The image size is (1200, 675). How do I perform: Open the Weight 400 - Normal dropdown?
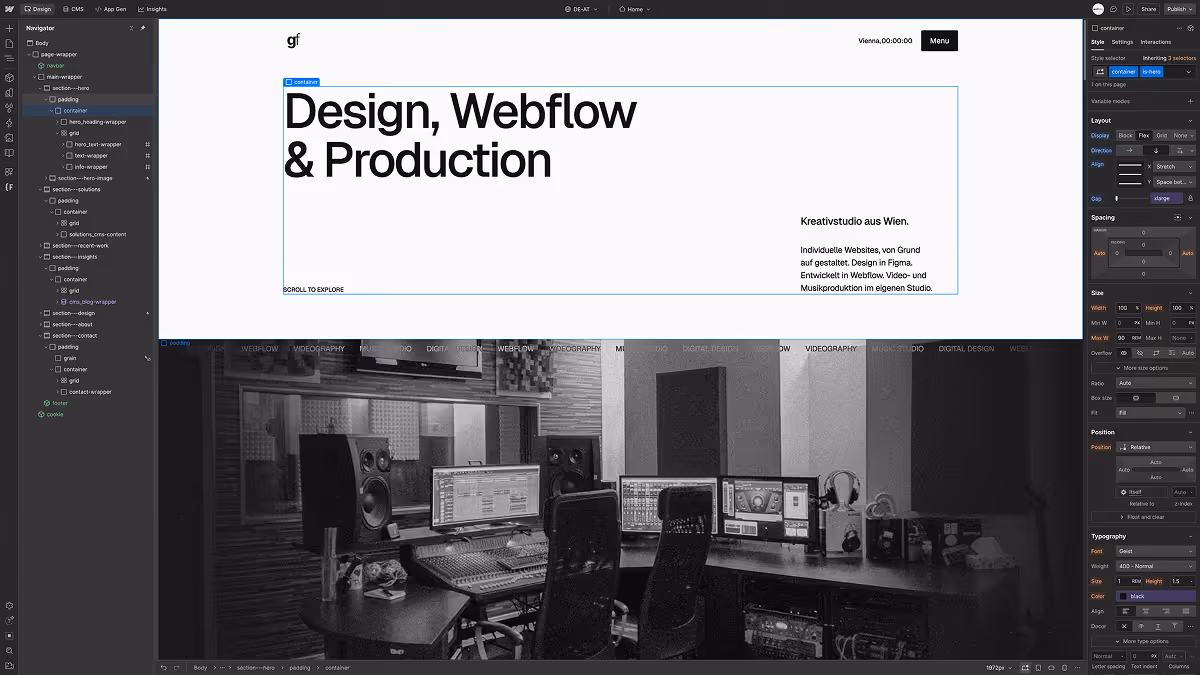1156,566
